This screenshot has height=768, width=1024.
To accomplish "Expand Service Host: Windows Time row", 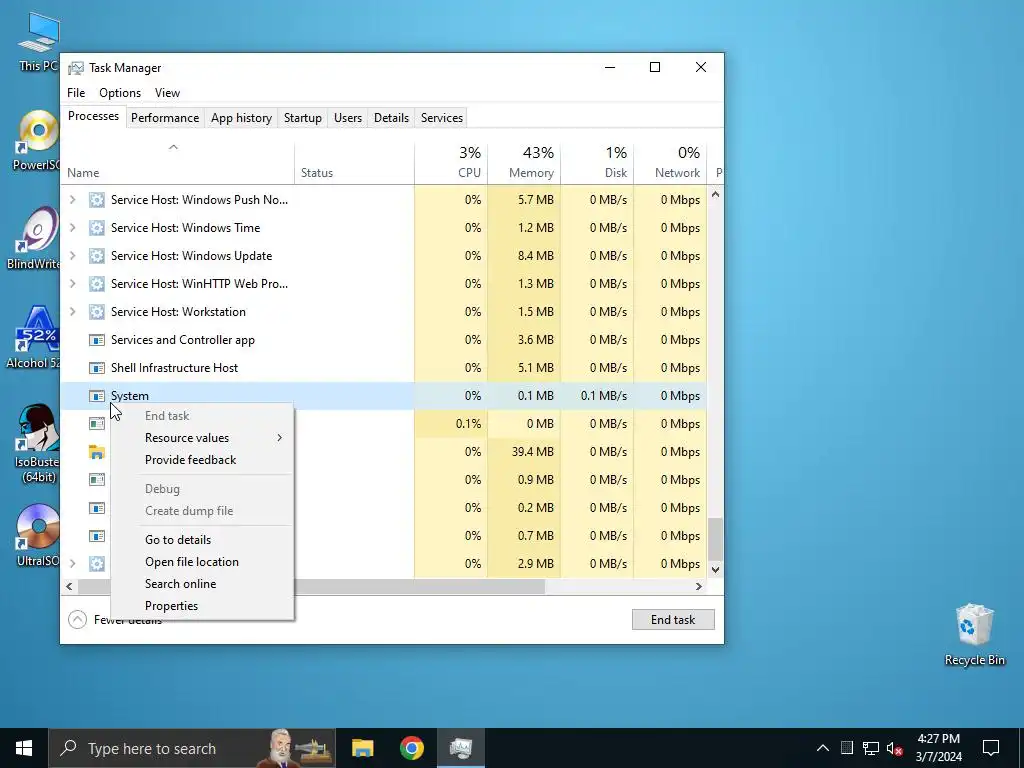I will point(72,228).
